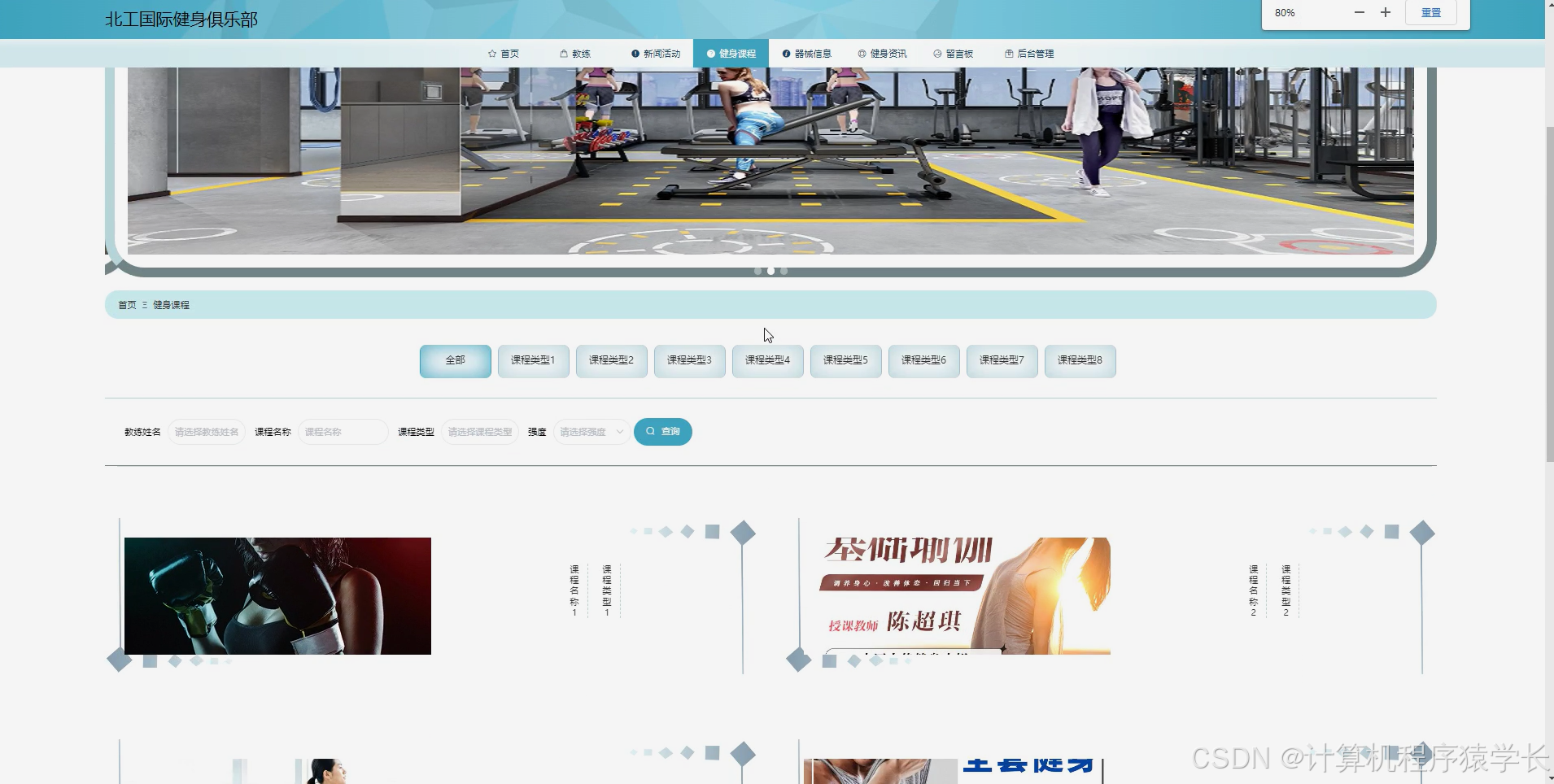The height and width of the screenshot is (784, 1554).
Task: Filter by 课程类型8
Action: click(x=1080, y=360)
